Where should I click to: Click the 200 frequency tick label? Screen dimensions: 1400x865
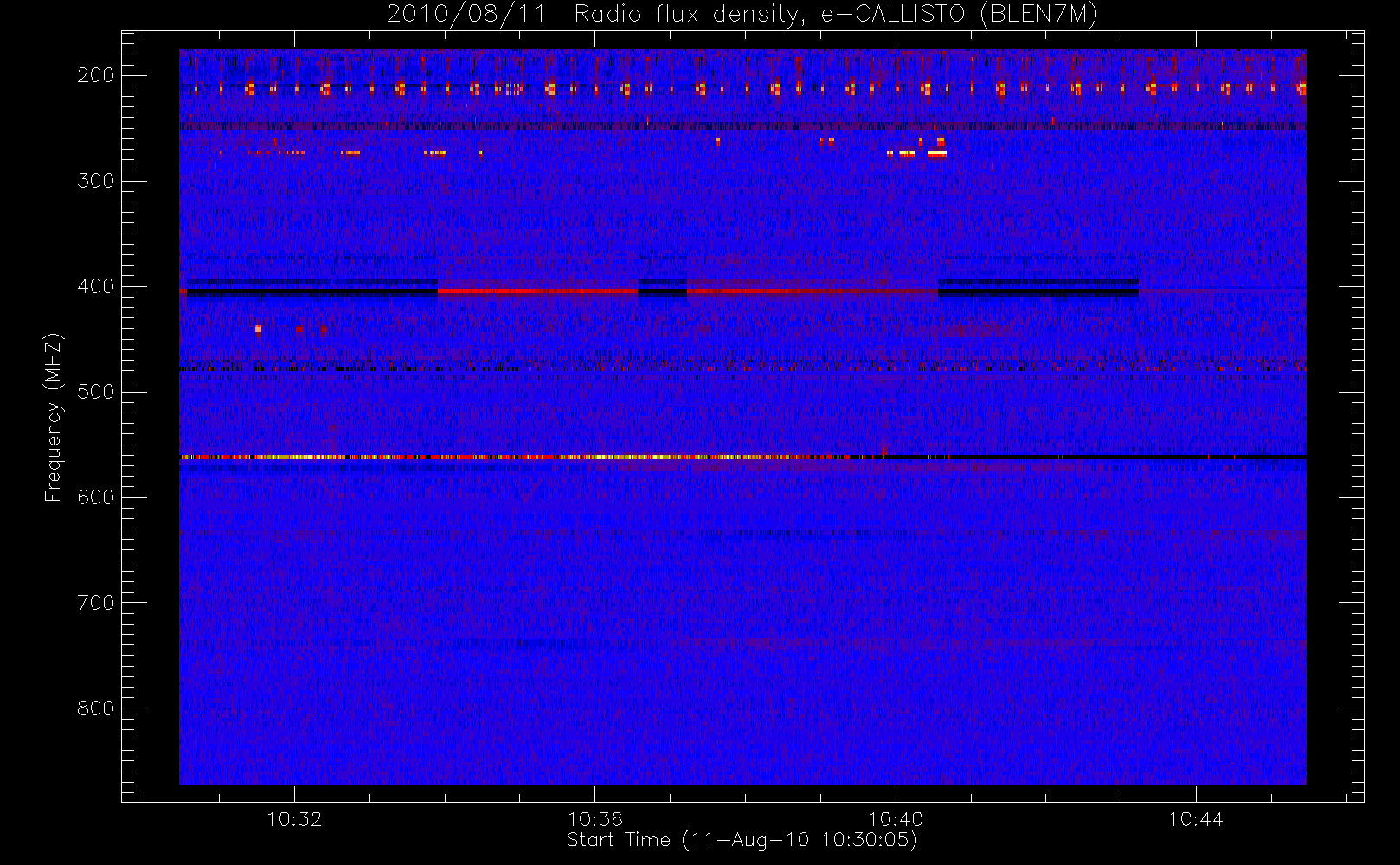pyautogui.click(x=95, y=75)
